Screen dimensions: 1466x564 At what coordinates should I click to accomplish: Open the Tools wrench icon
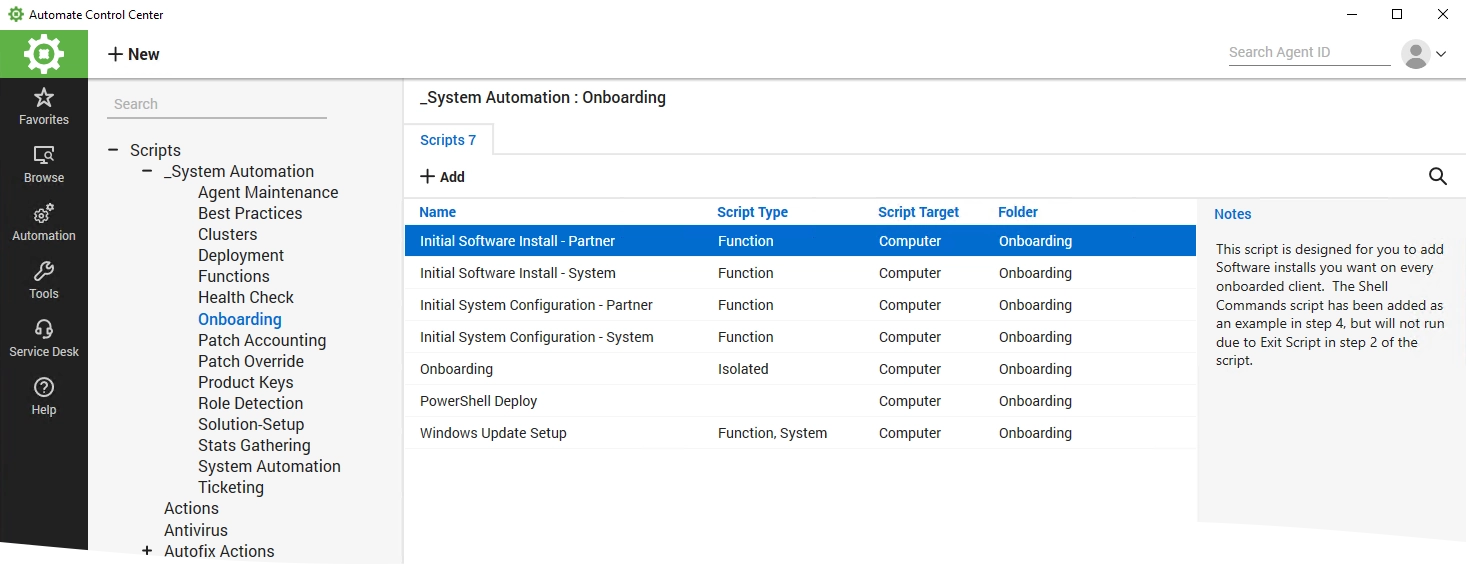44,272
